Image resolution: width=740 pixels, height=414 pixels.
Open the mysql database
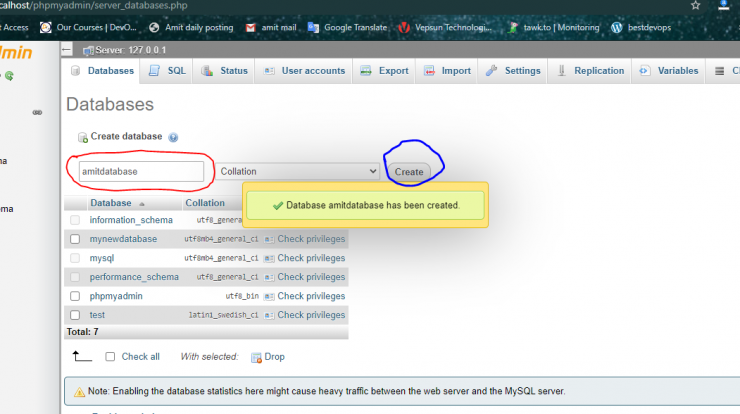pos(102,258)
